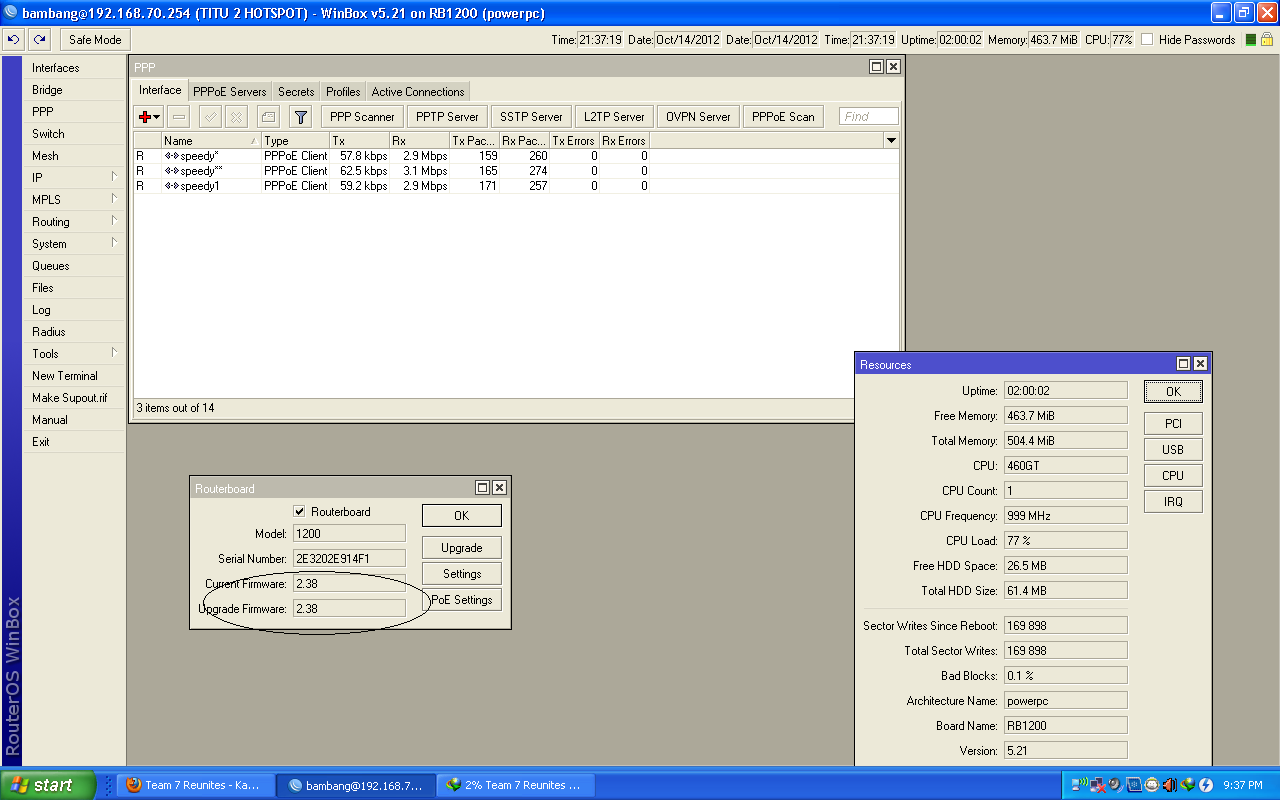Click the blue grid pad tray icon
The height and width of the screenshot is (800, 1280).
coord(1133,785)
